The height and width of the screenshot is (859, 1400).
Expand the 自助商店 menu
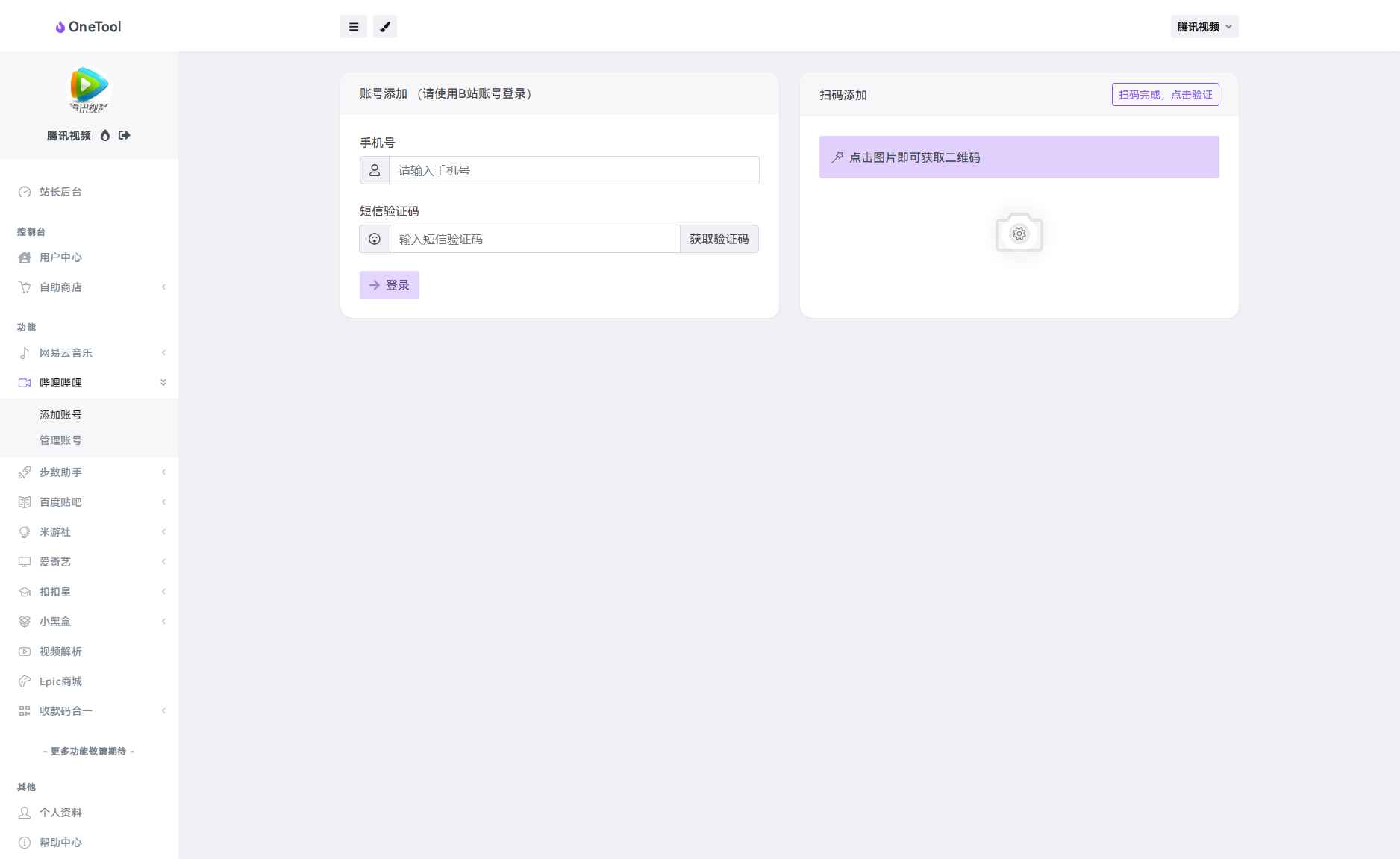163,287
